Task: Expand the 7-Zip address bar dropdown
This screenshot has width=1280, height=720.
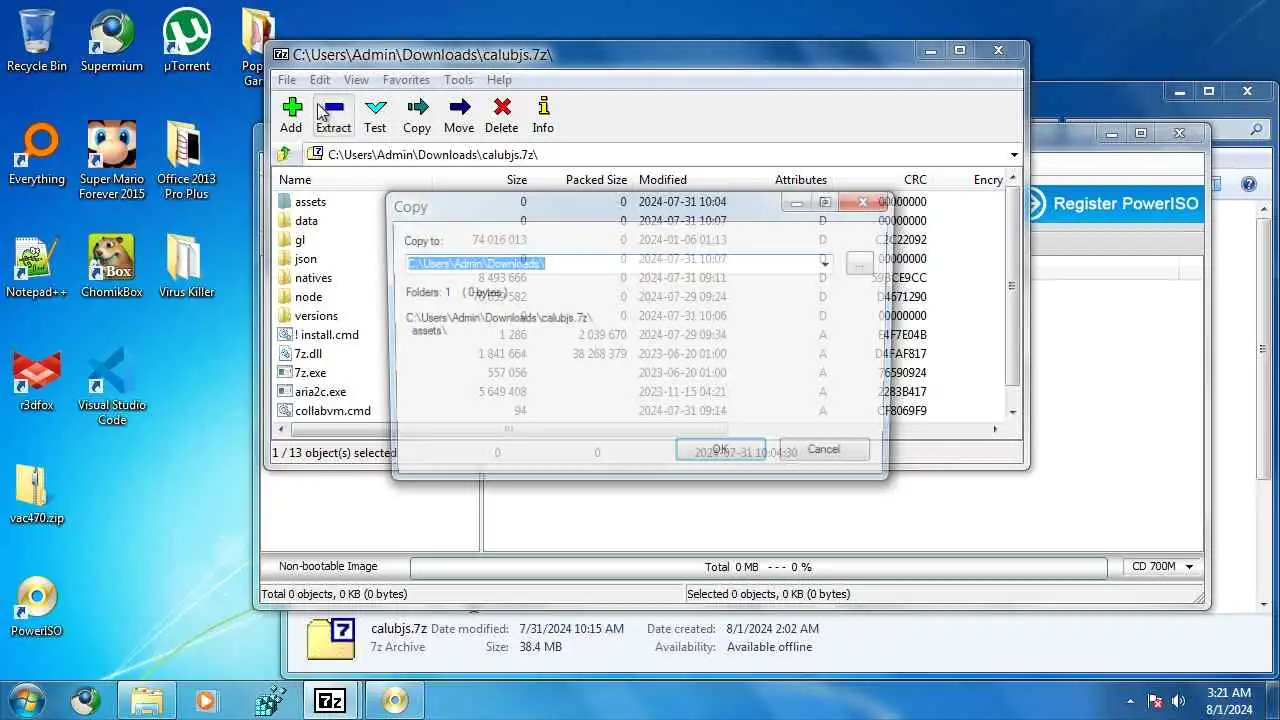Action: 1014,155
